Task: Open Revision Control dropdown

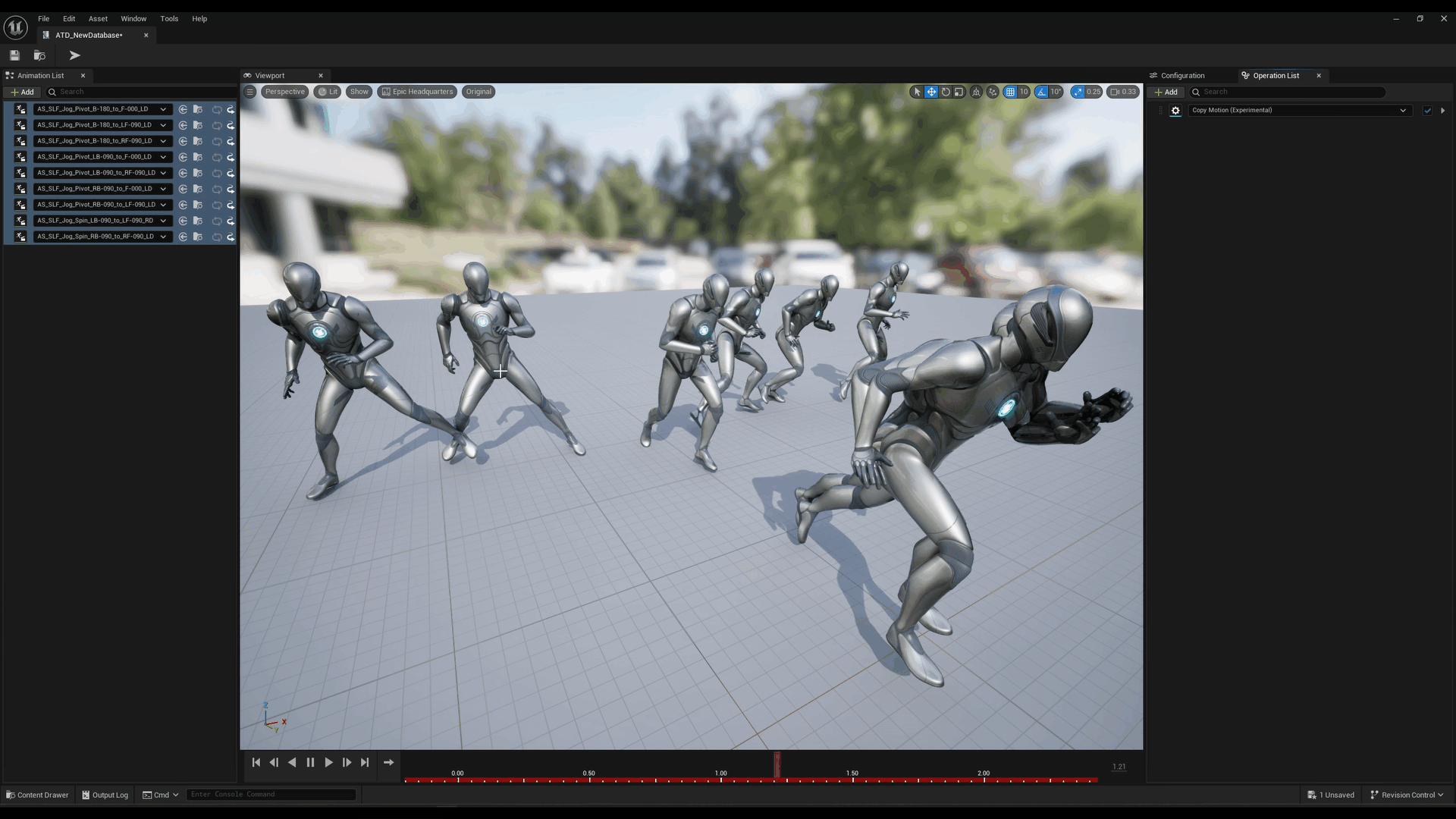Action: (1407, 795)
